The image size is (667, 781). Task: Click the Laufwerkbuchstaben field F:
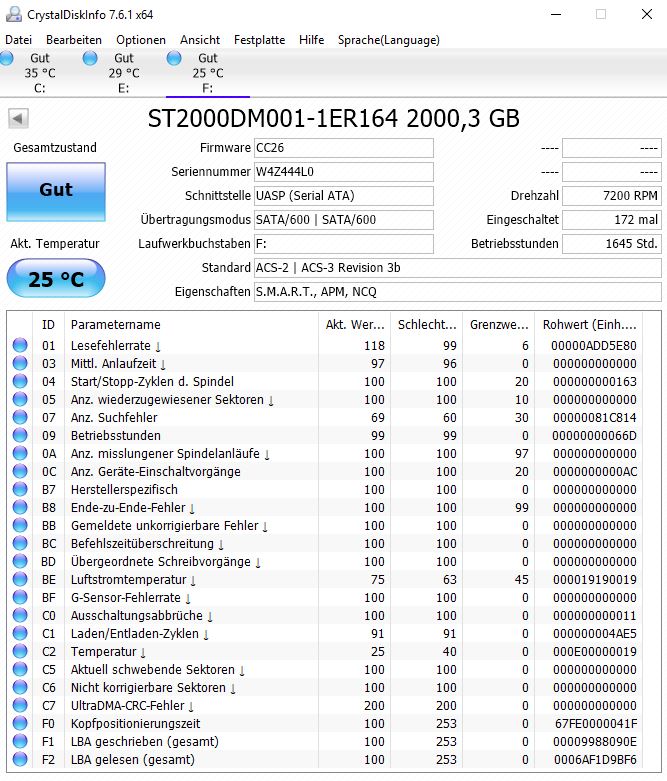point(344,244)
